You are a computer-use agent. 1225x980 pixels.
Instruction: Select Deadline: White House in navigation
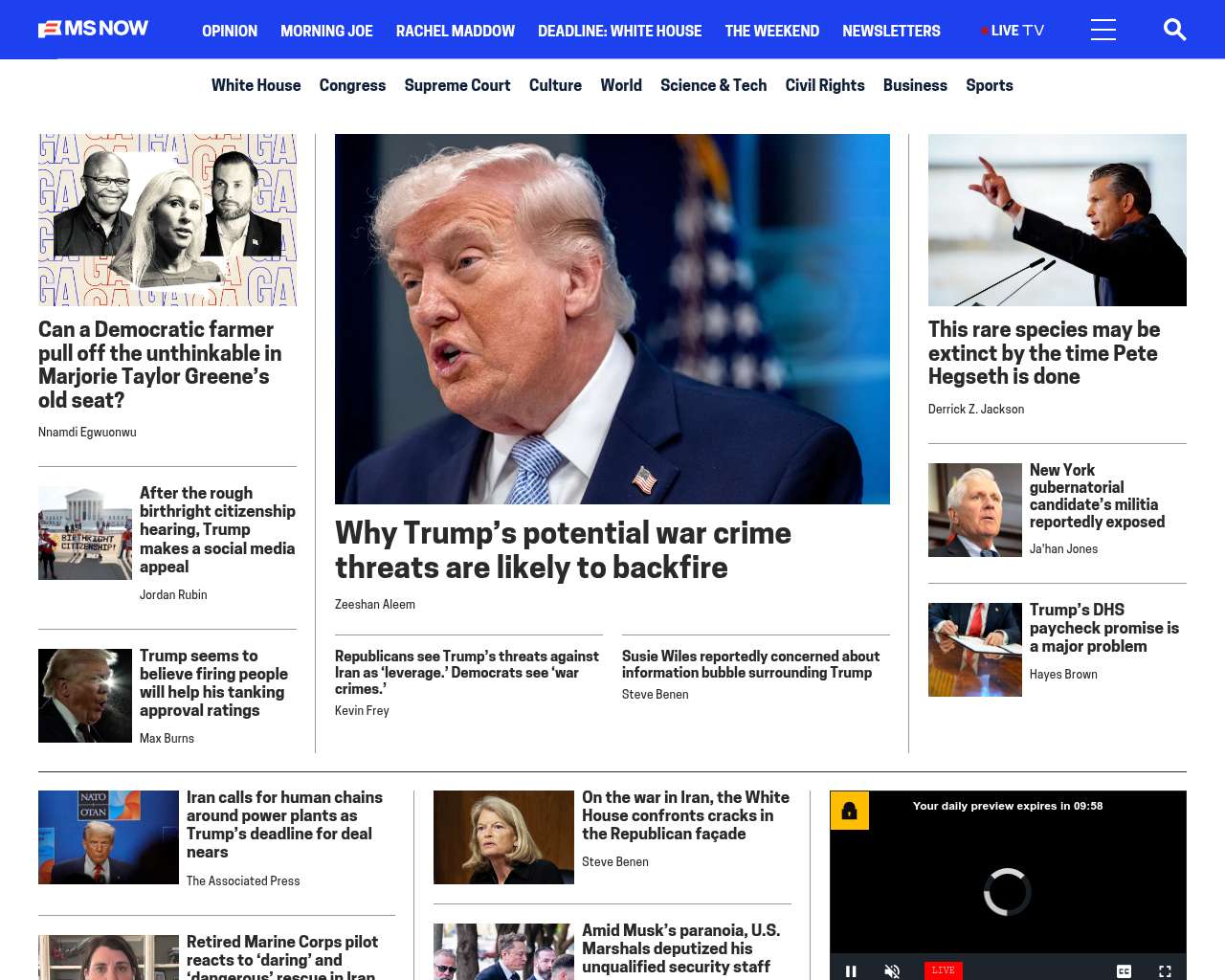pyautogui.click(x=619, y=31)
